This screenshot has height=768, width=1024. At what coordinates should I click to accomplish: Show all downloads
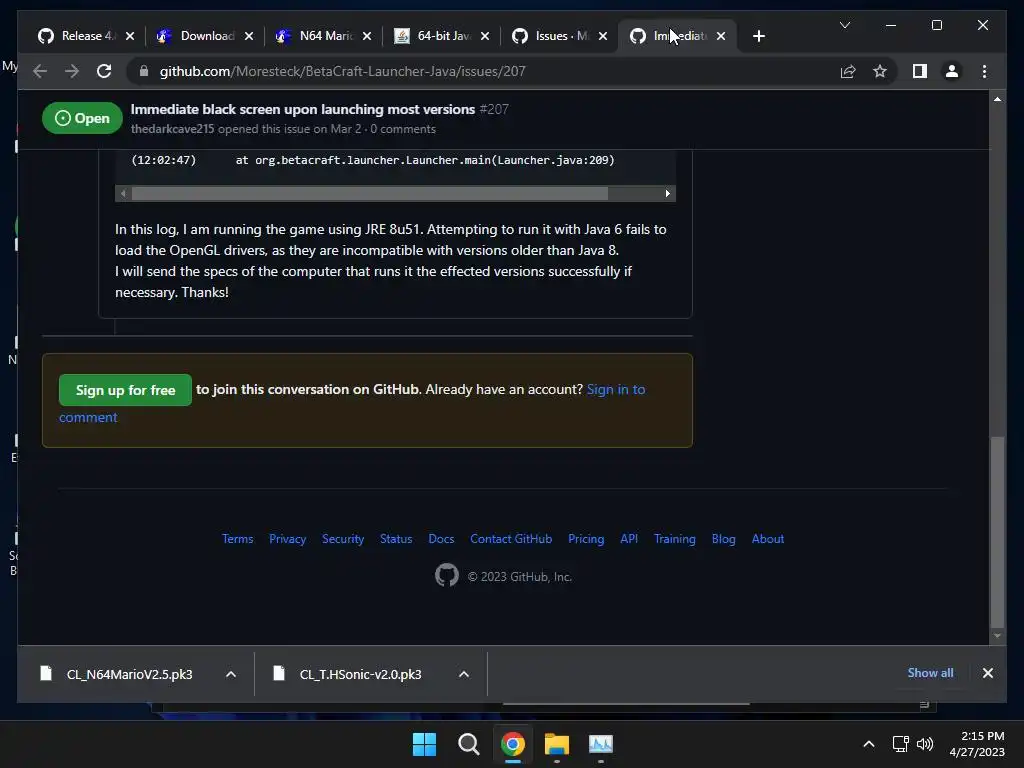coord(930,673)
